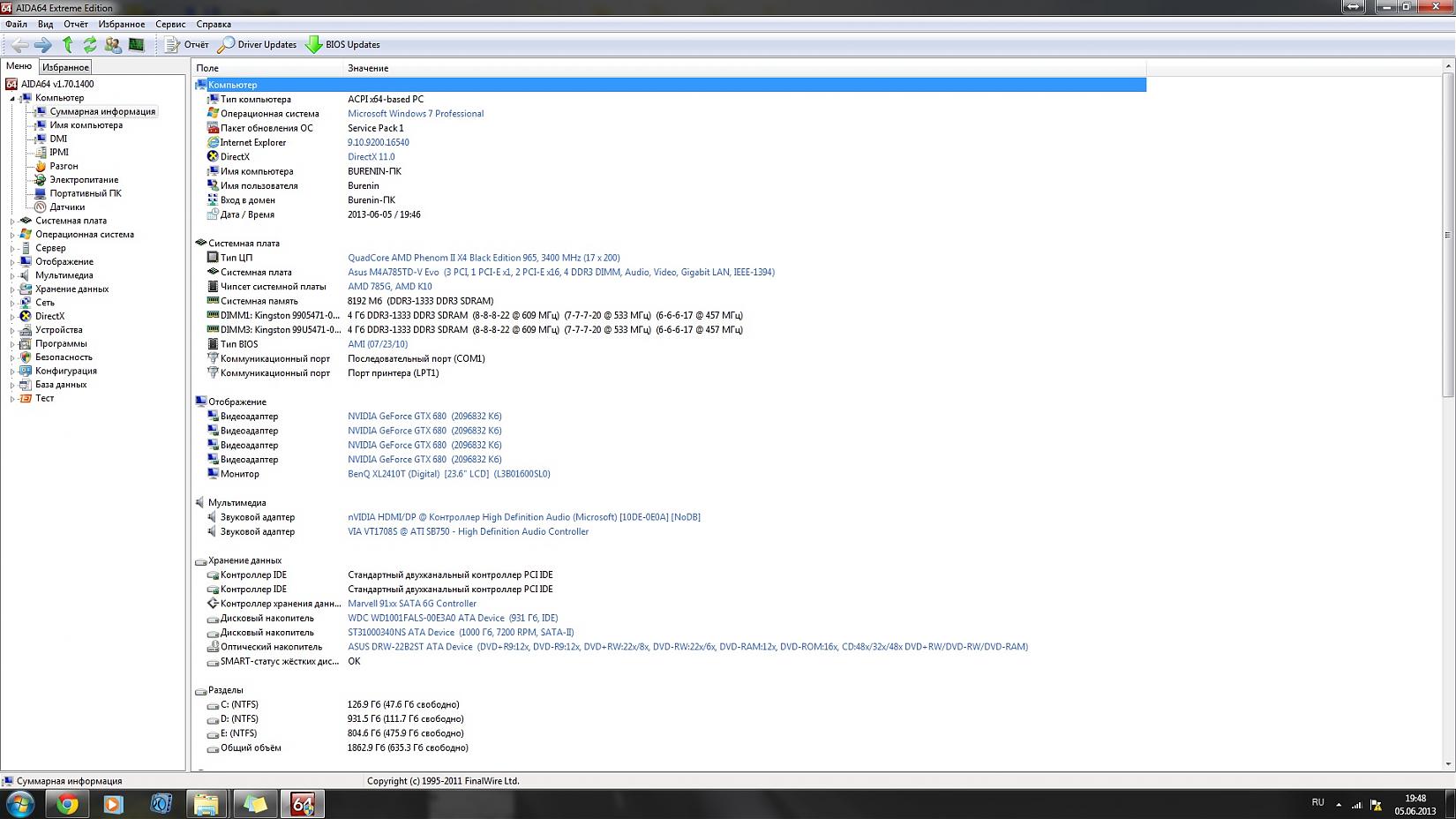Open Имя компьютера in the sidebar tree
Screen dimensions: 1456x819
(x=86, y=125)
